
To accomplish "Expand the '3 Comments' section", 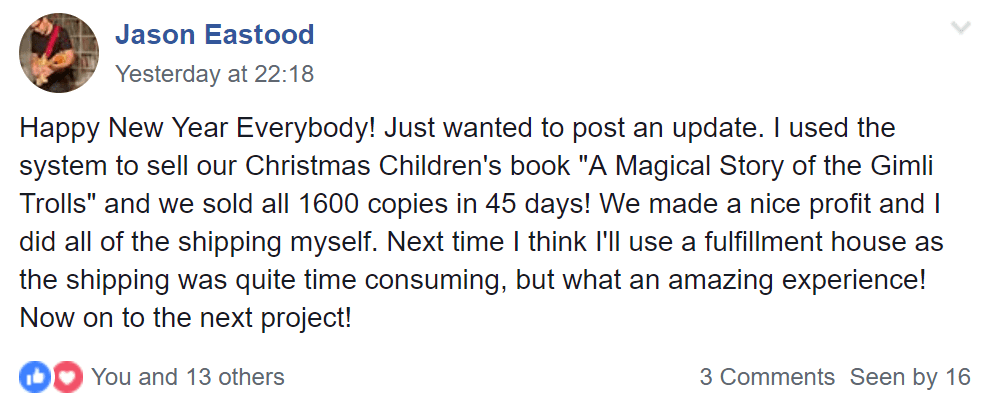I will tap(767, 377).
